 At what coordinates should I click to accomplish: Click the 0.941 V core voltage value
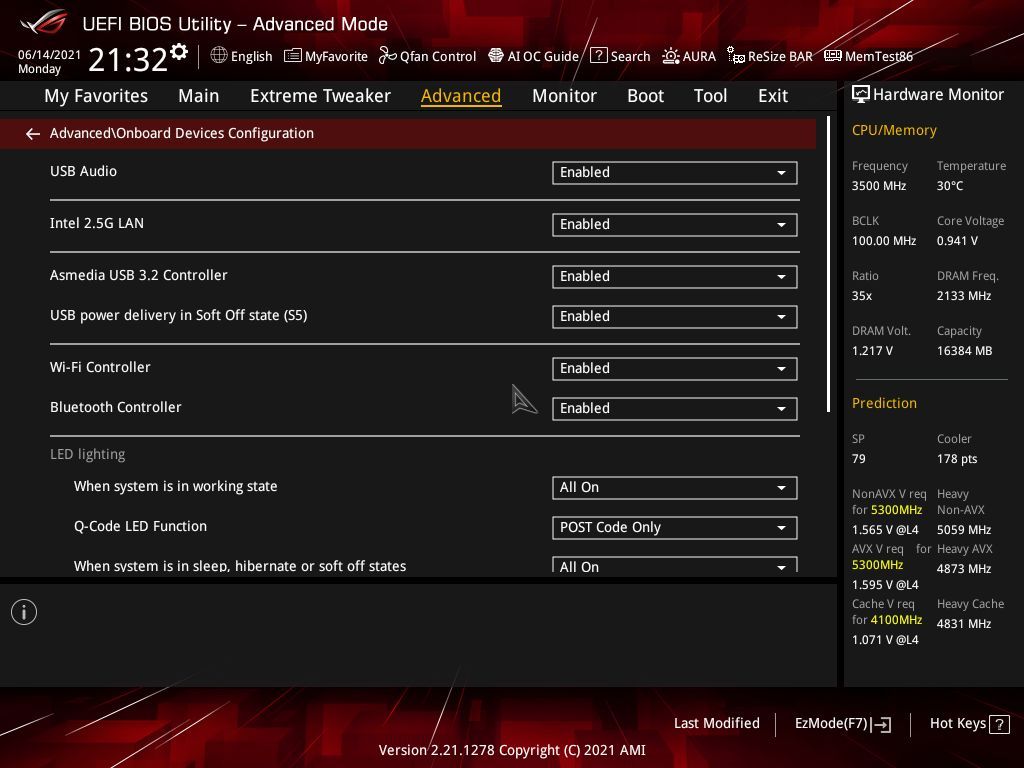click(957, 241)
